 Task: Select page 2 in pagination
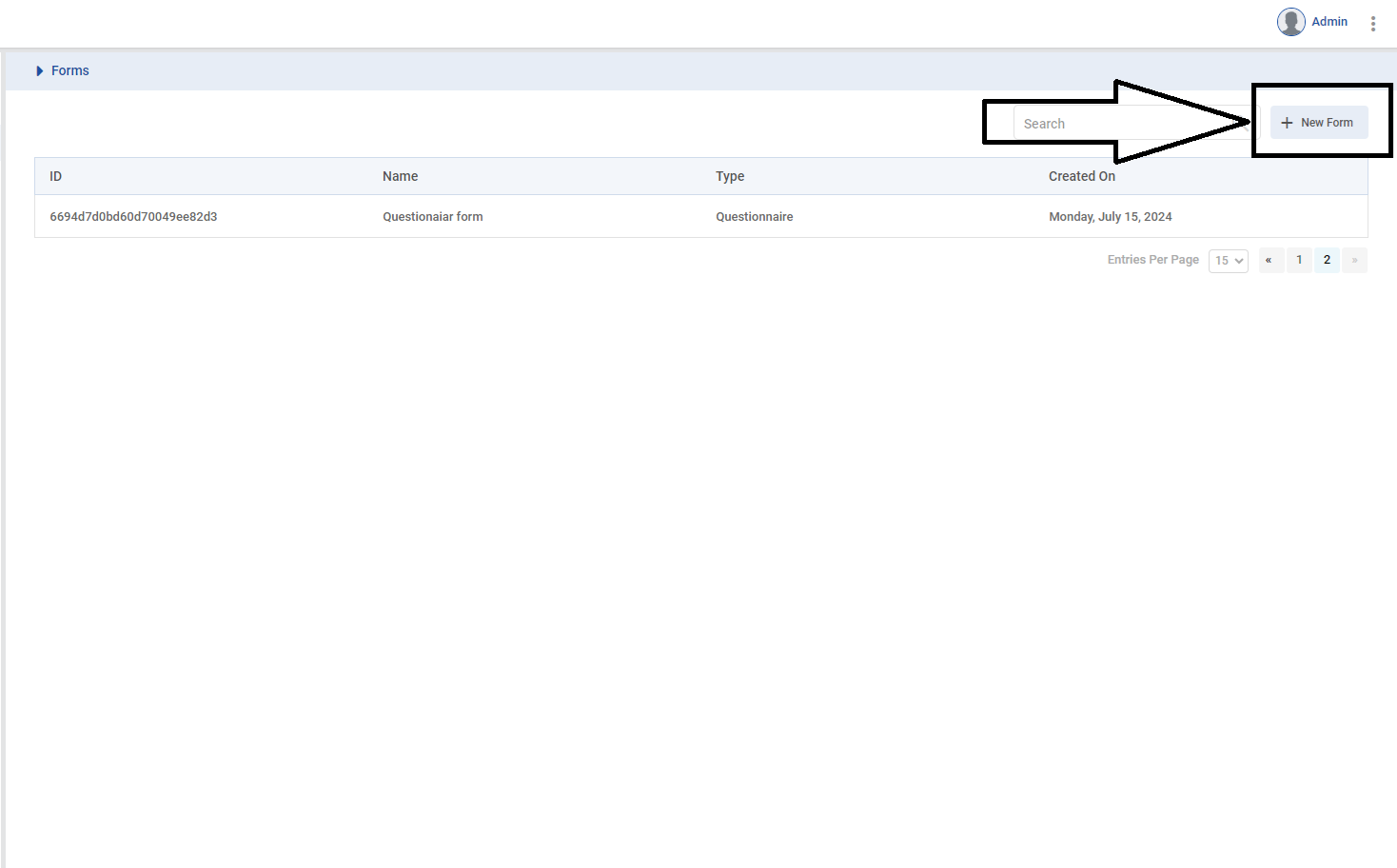click(x=1327, y=260)
